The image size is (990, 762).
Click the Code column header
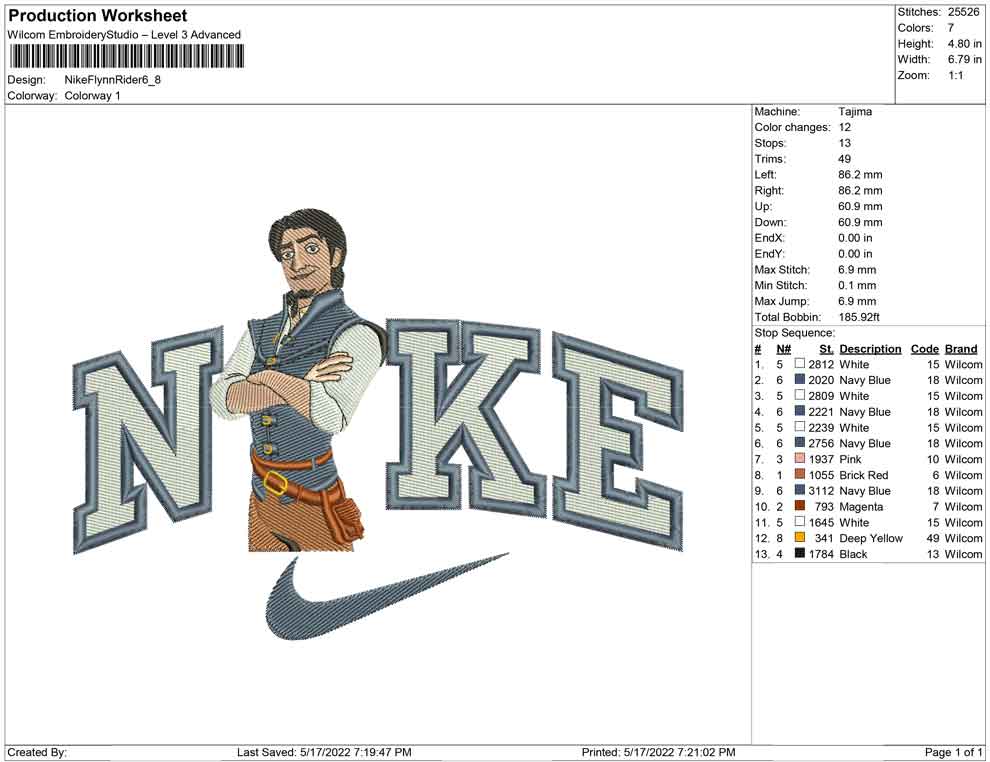coord(924,348)
